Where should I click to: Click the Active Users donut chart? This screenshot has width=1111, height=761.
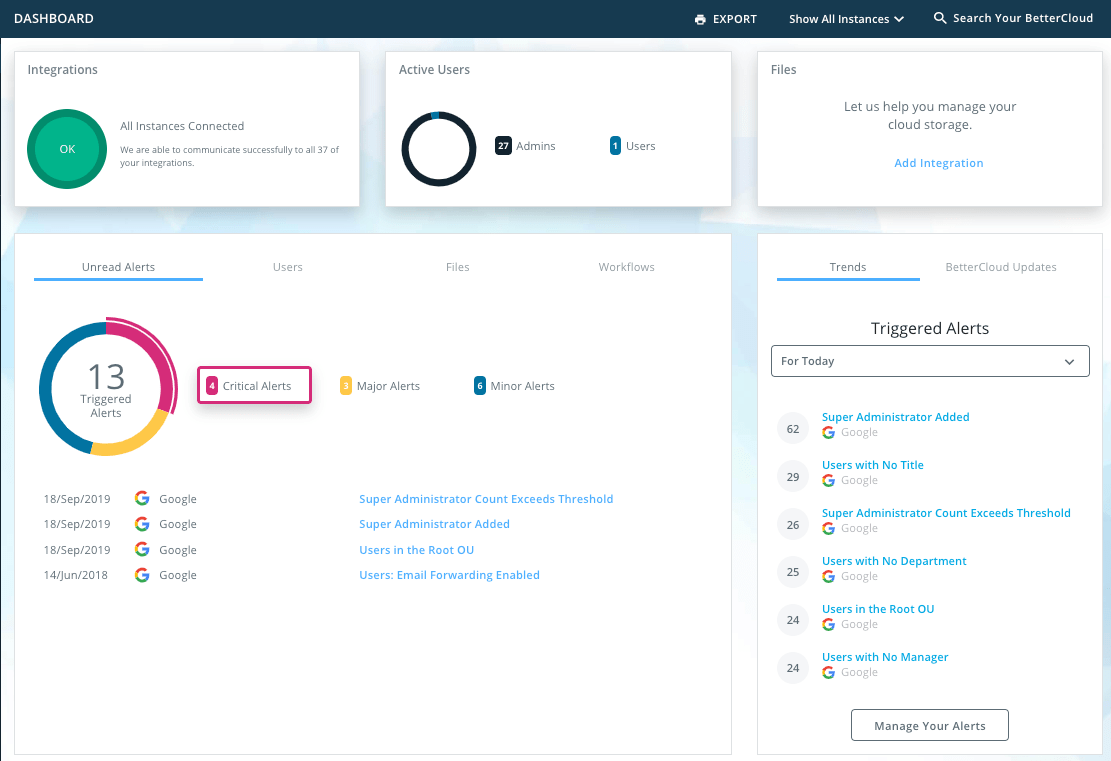[439, 148]
